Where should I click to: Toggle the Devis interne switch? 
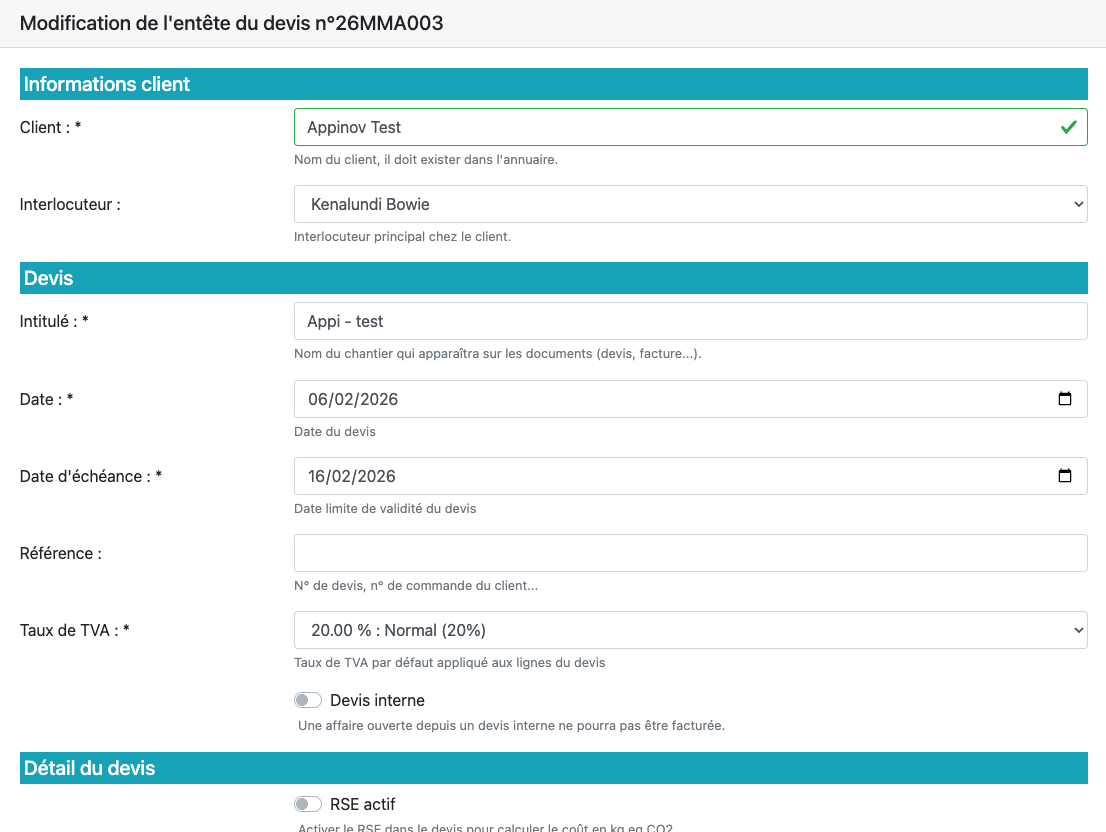coord(308,700)
